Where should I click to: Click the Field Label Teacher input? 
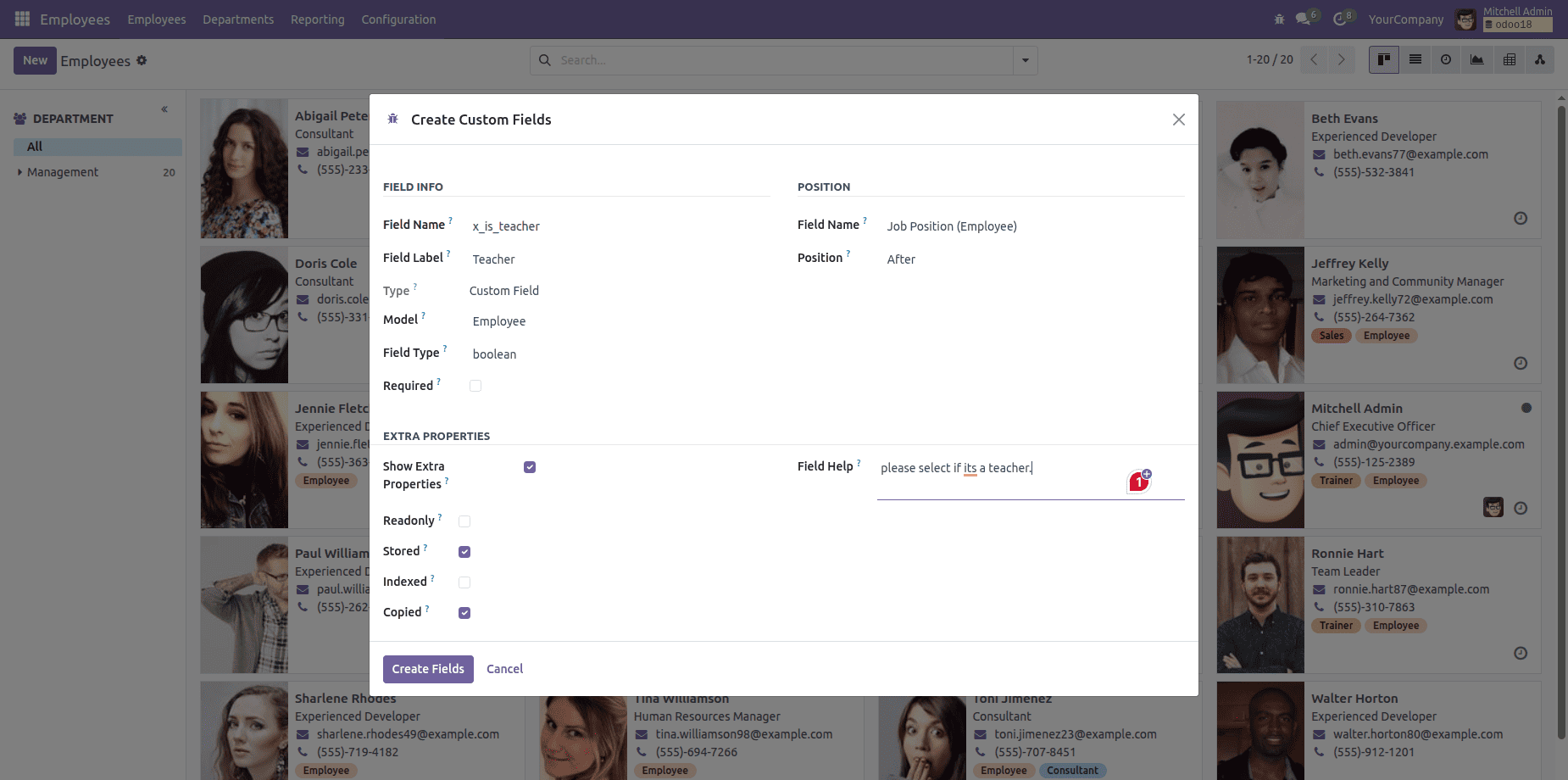click(620, 259)
